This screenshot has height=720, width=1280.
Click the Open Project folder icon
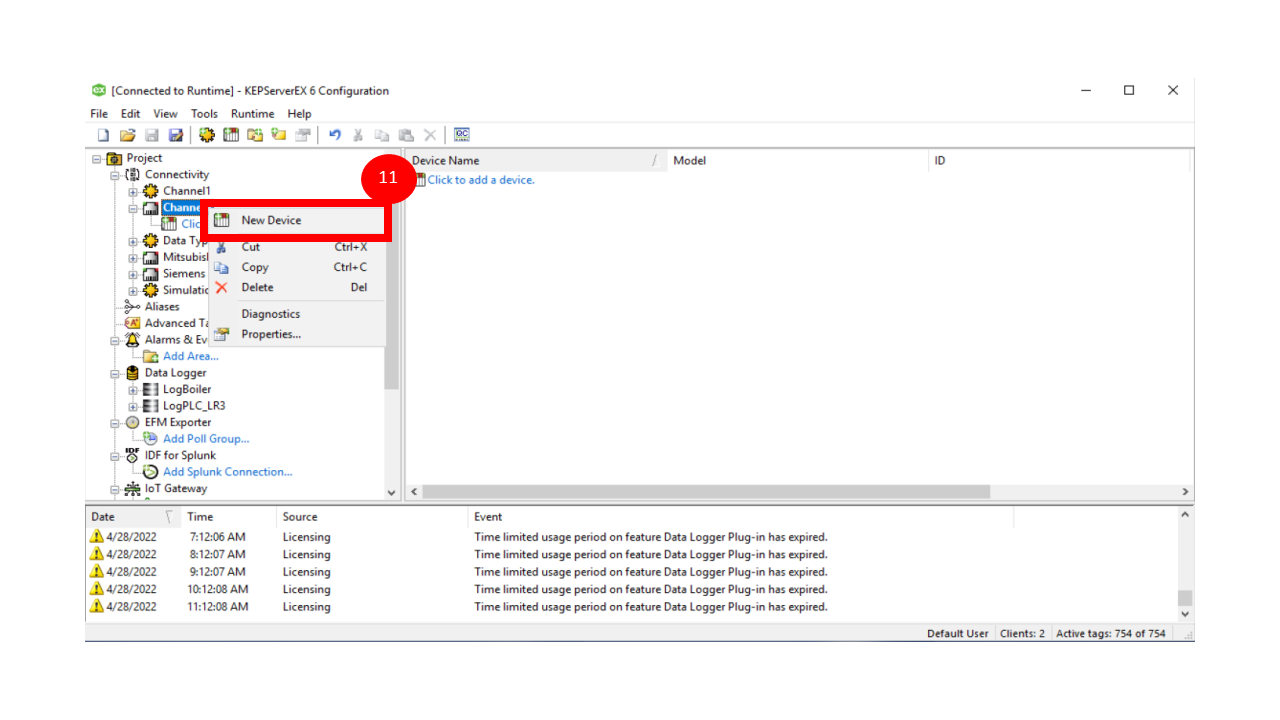(x=127, y=135)
